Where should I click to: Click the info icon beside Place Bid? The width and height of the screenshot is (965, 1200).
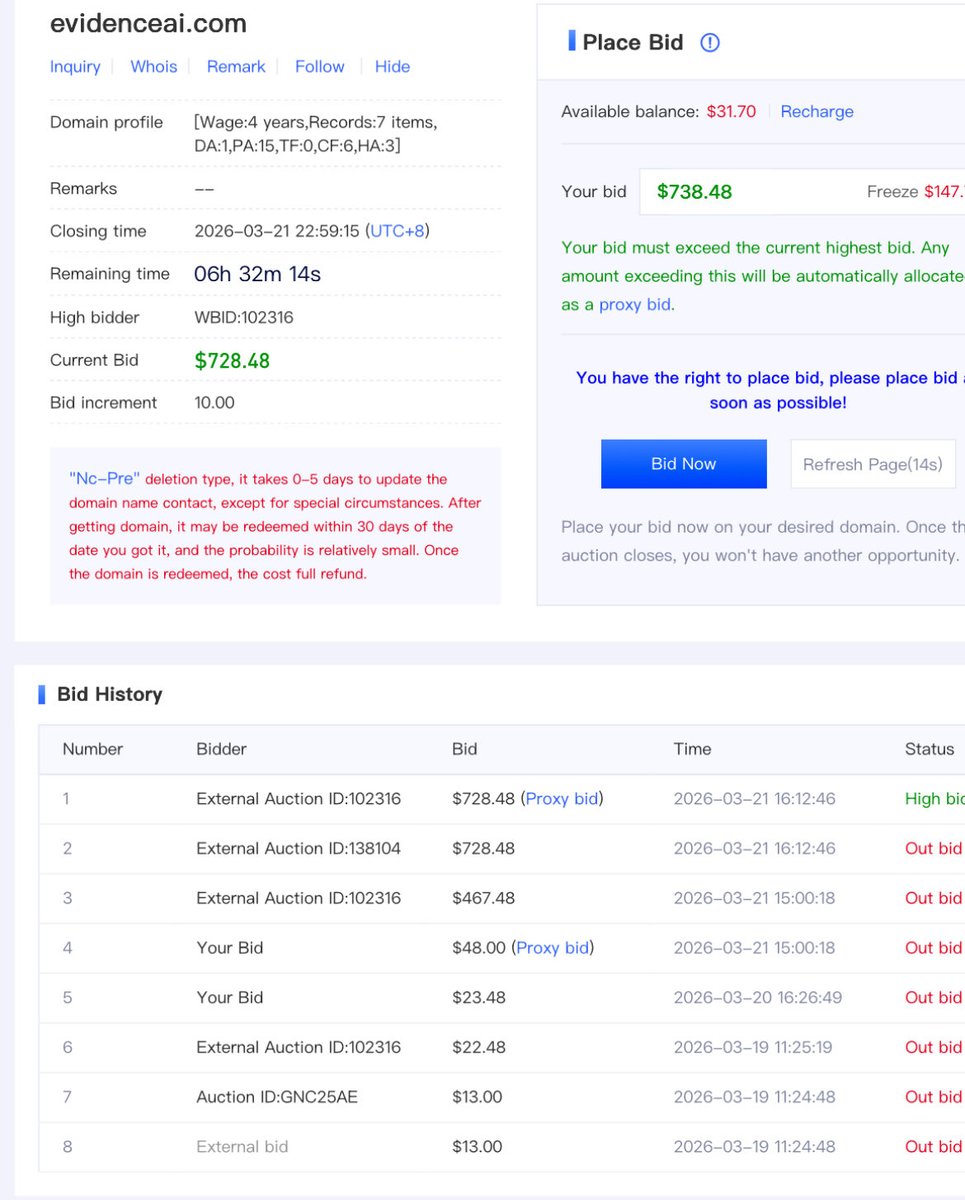click(x=710, y=42)
